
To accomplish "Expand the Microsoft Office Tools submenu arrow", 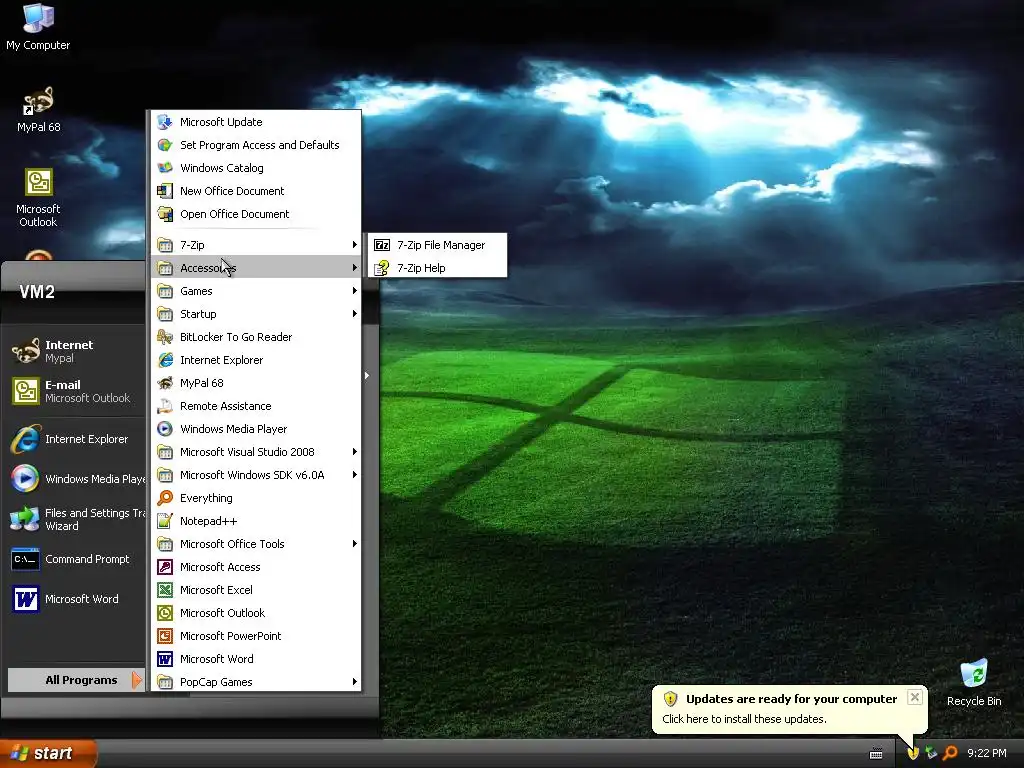I will [355, 543].
